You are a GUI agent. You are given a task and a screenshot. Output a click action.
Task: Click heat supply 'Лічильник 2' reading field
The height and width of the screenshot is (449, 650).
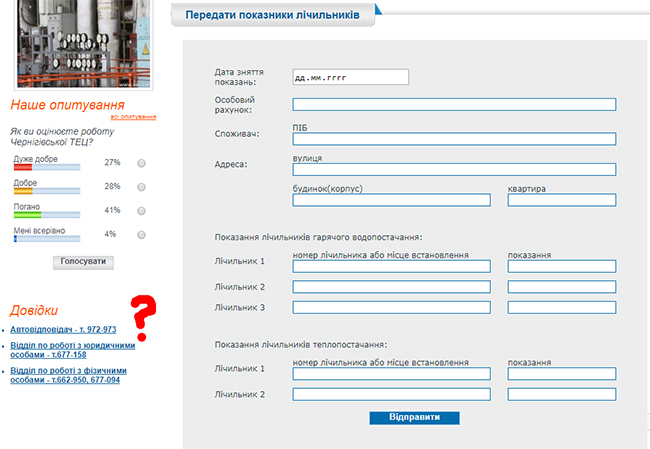click(x=561, y=395)
